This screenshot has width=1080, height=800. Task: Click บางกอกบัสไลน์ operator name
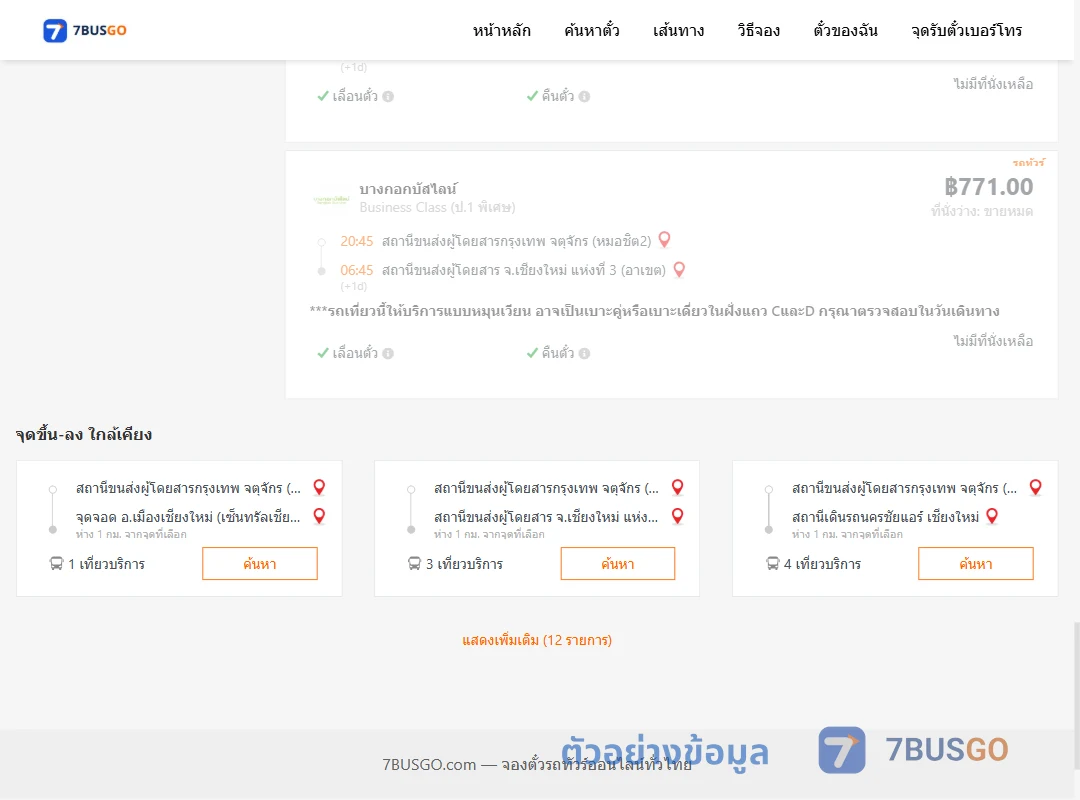point(408,189)
